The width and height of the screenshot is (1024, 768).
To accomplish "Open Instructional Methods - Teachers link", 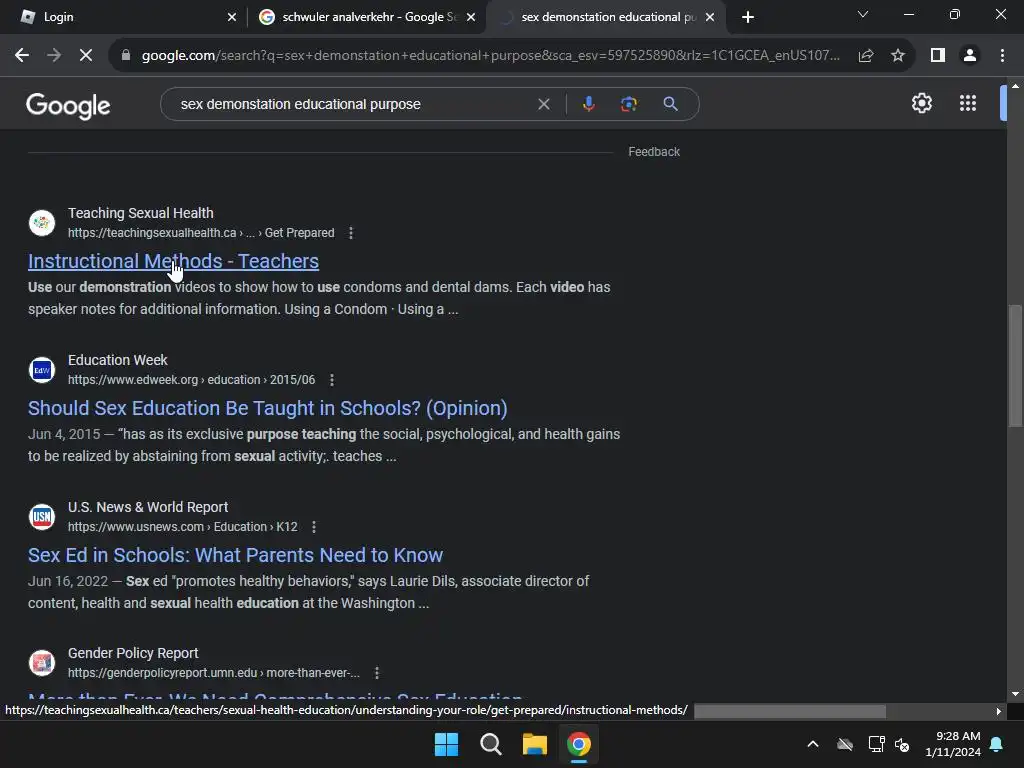I will (173, 261).
